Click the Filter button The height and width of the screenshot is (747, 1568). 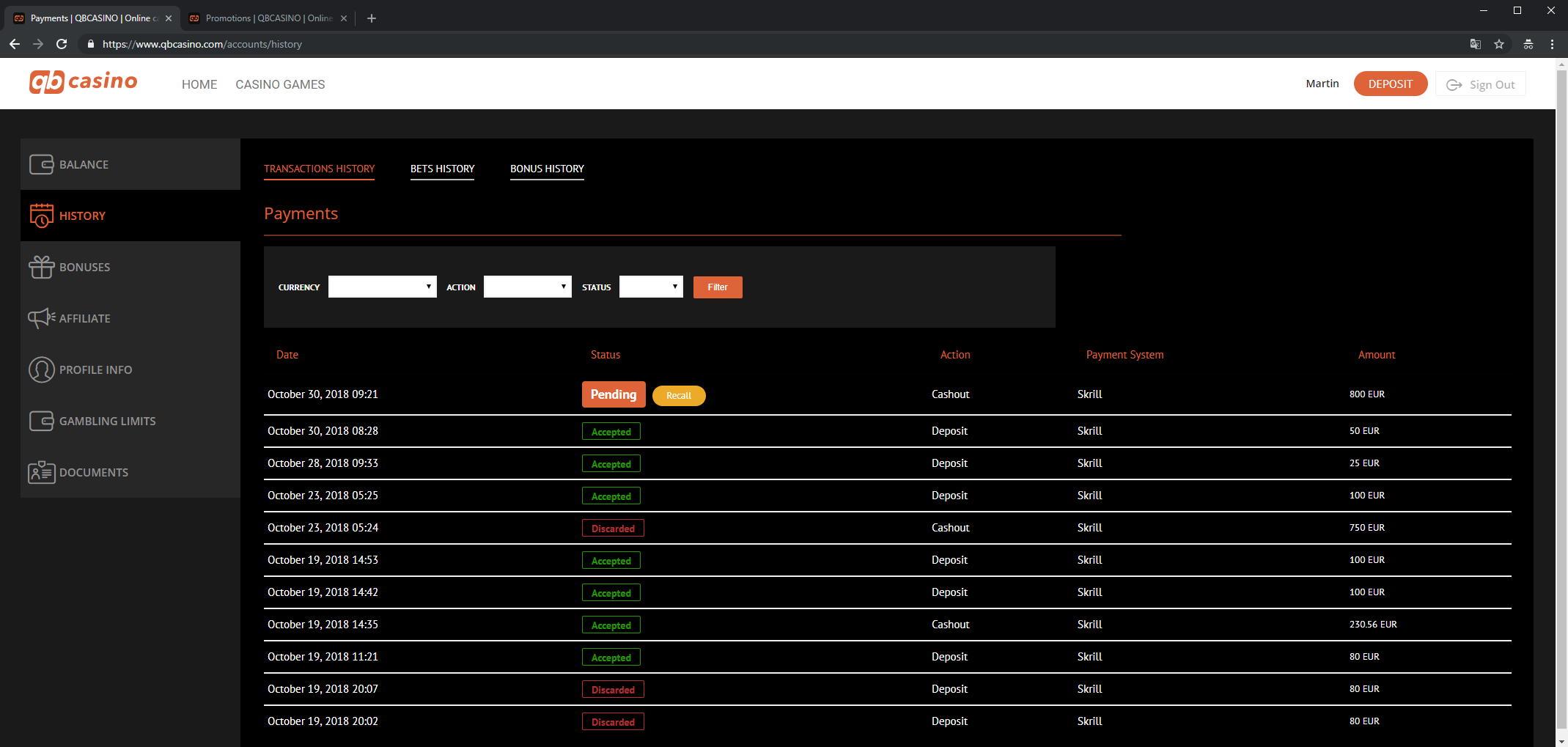tap(718, 287)
